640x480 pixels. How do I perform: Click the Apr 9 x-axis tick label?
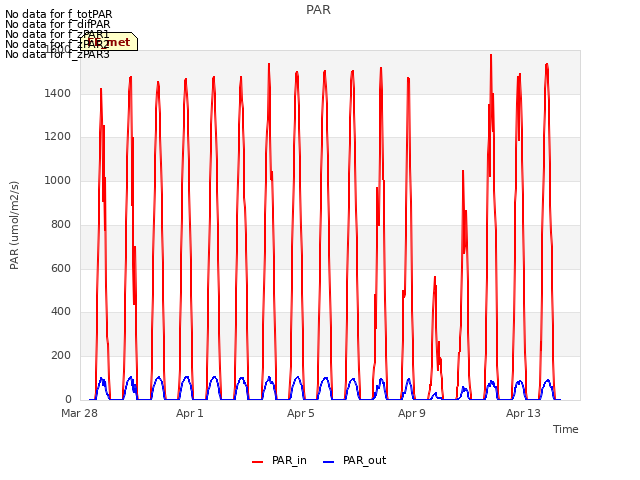pyautogui.click(x=411, y=413)
